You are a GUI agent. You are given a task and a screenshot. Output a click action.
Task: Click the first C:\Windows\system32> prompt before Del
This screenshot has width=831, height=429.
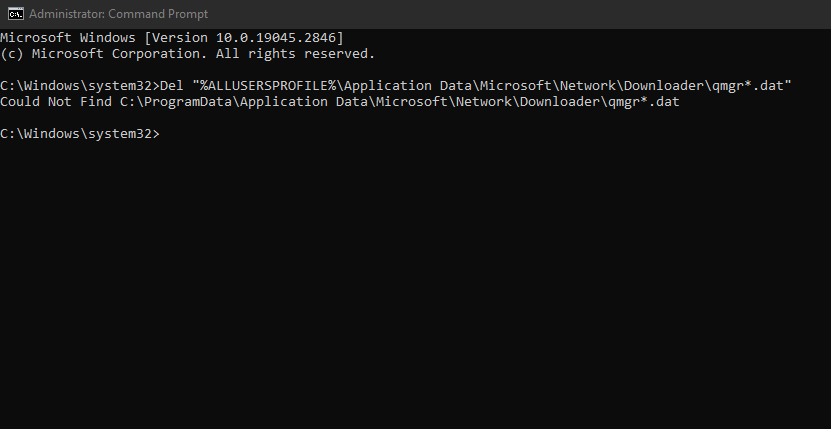[x=79, y=86]
